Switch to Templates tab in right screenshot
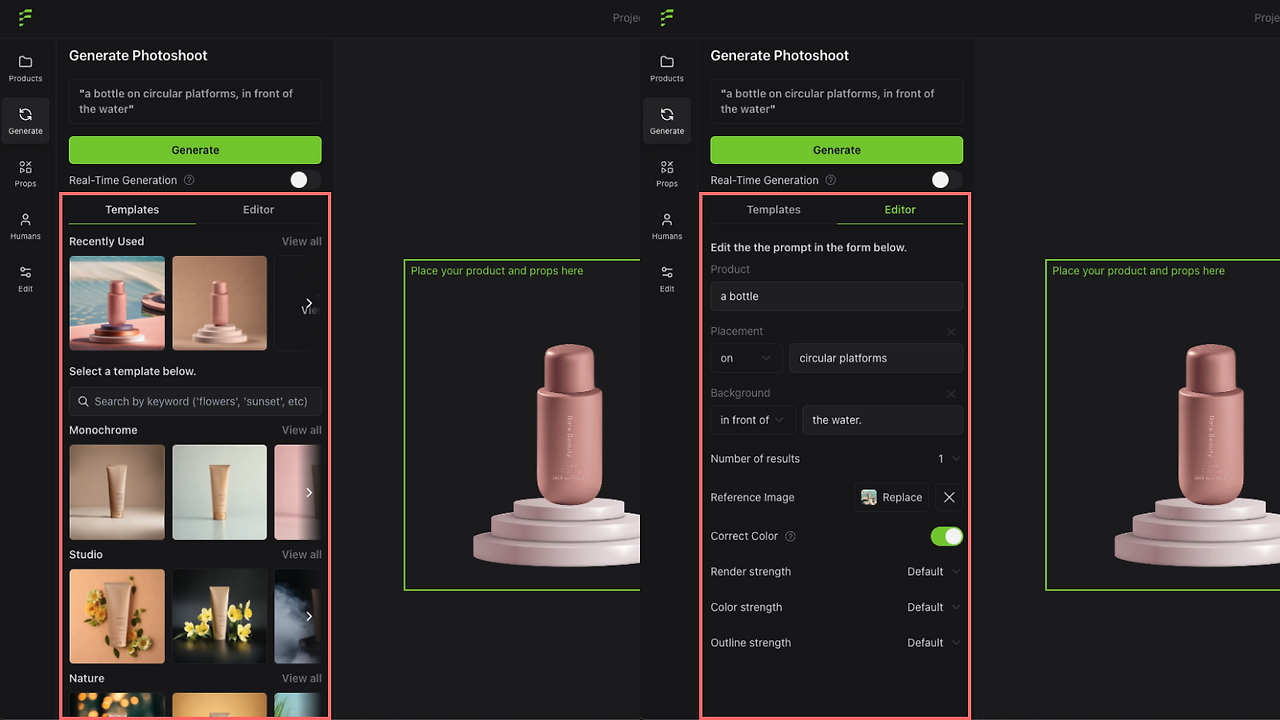 point(774,210)
